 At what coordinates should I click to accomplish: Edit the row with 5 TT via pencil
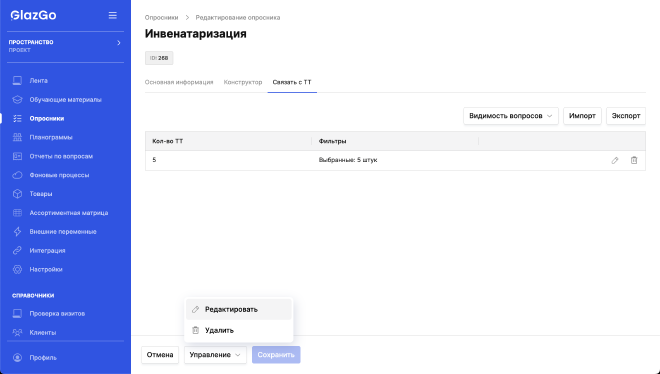click(615, 160)
